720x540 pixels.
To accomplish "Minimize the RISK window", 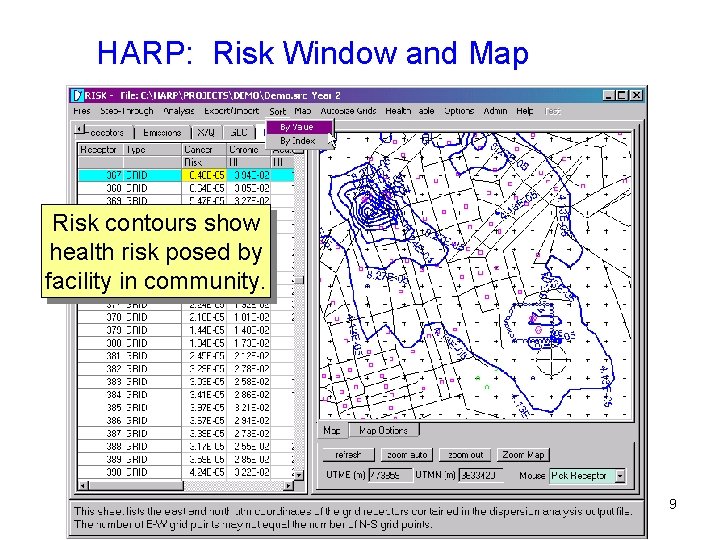I will click(609, 96).
